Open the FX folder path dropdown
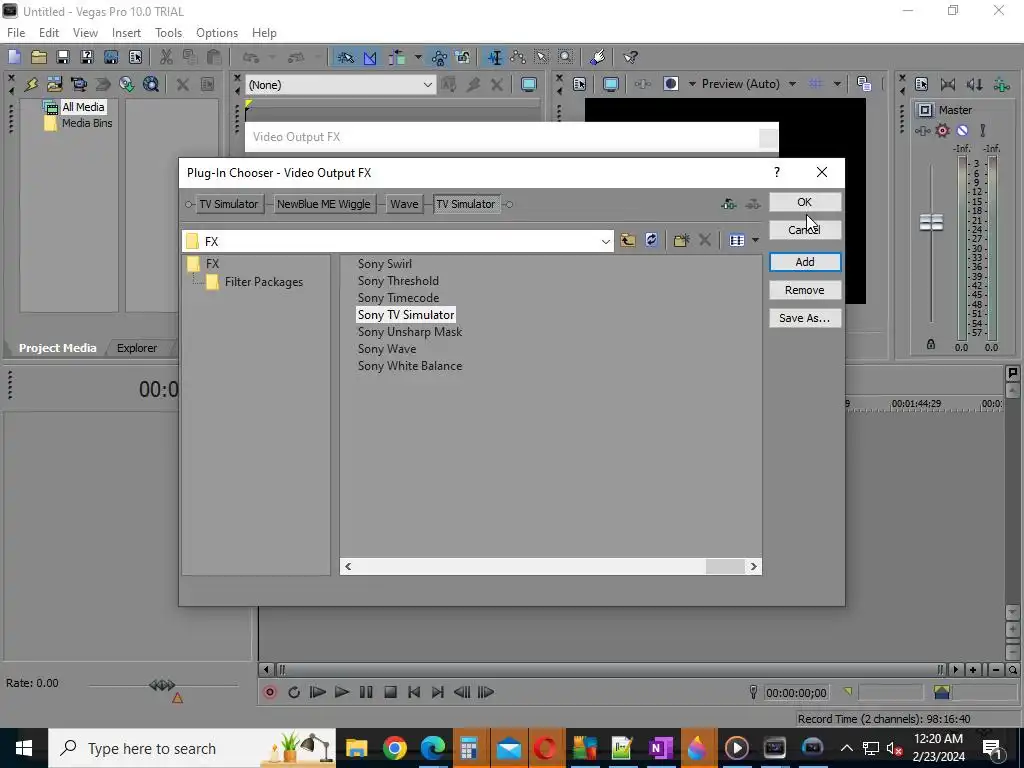This screenshot has height=768, width=1024. [x=605, y=242]
